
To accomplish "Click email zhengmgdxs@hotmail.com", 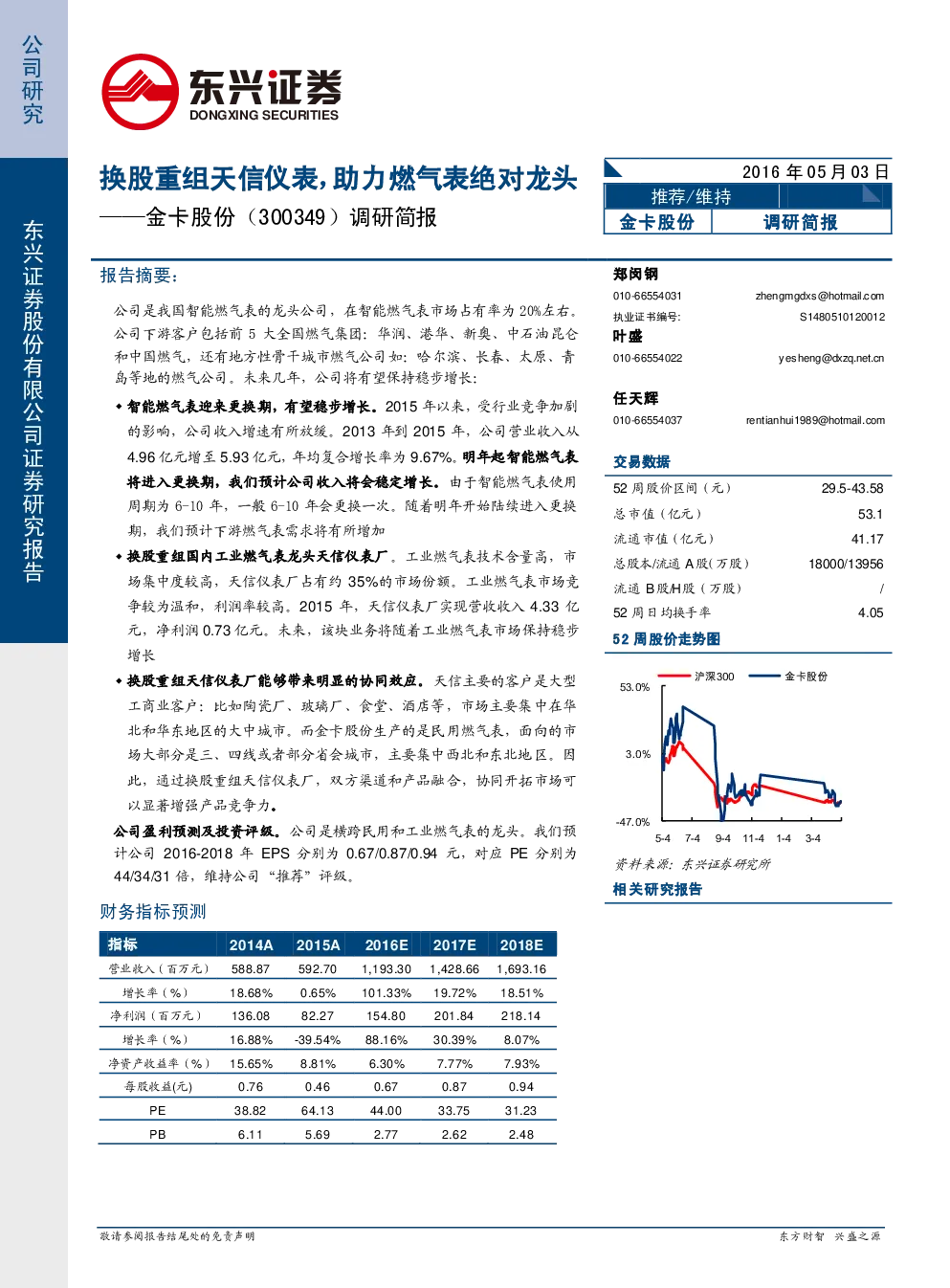I will [x=820, y=296].
